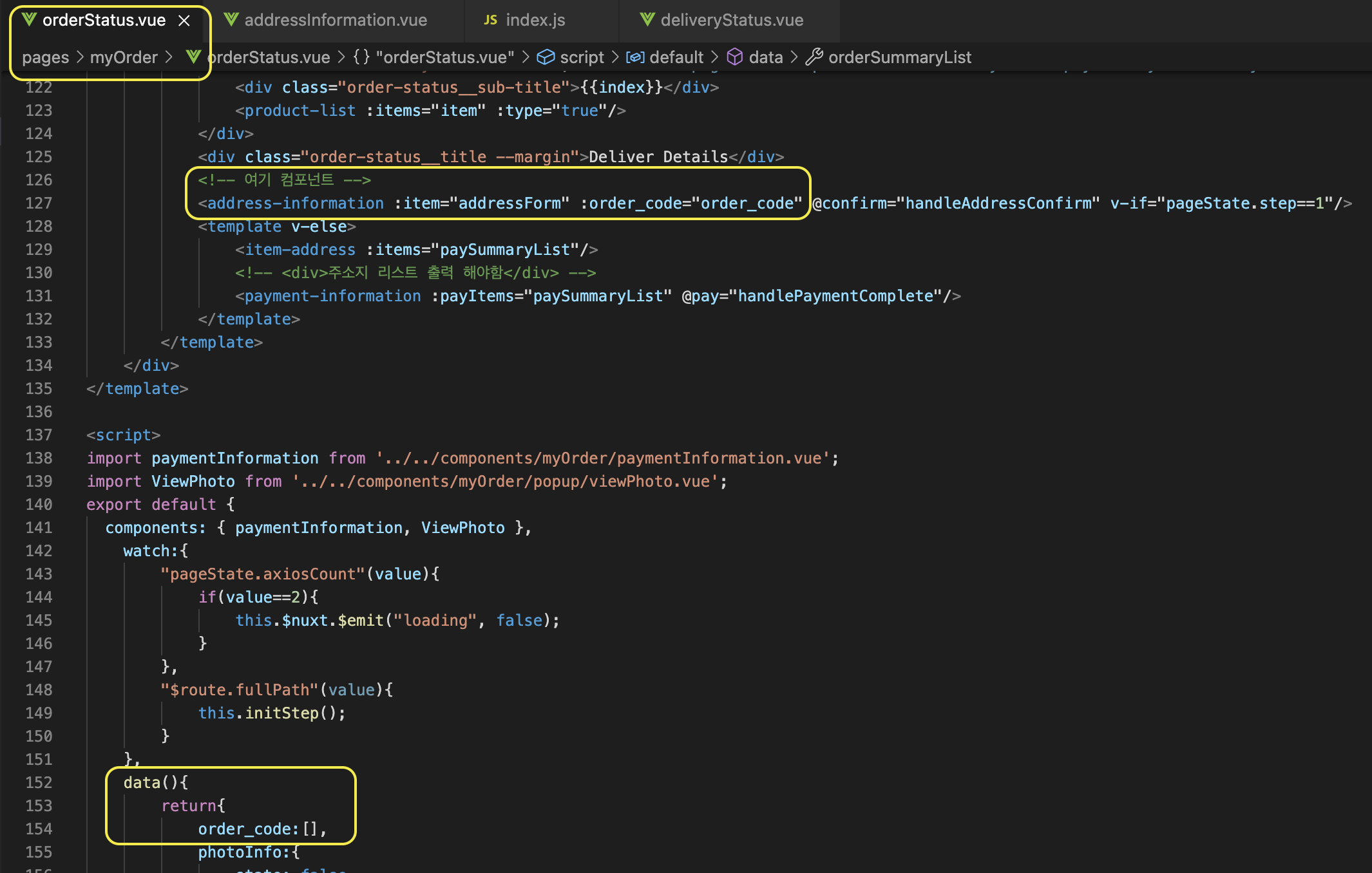Click 'photoInfo:{' on line 155
Screen dimensions: 1372x873
(x=249, y=852)
